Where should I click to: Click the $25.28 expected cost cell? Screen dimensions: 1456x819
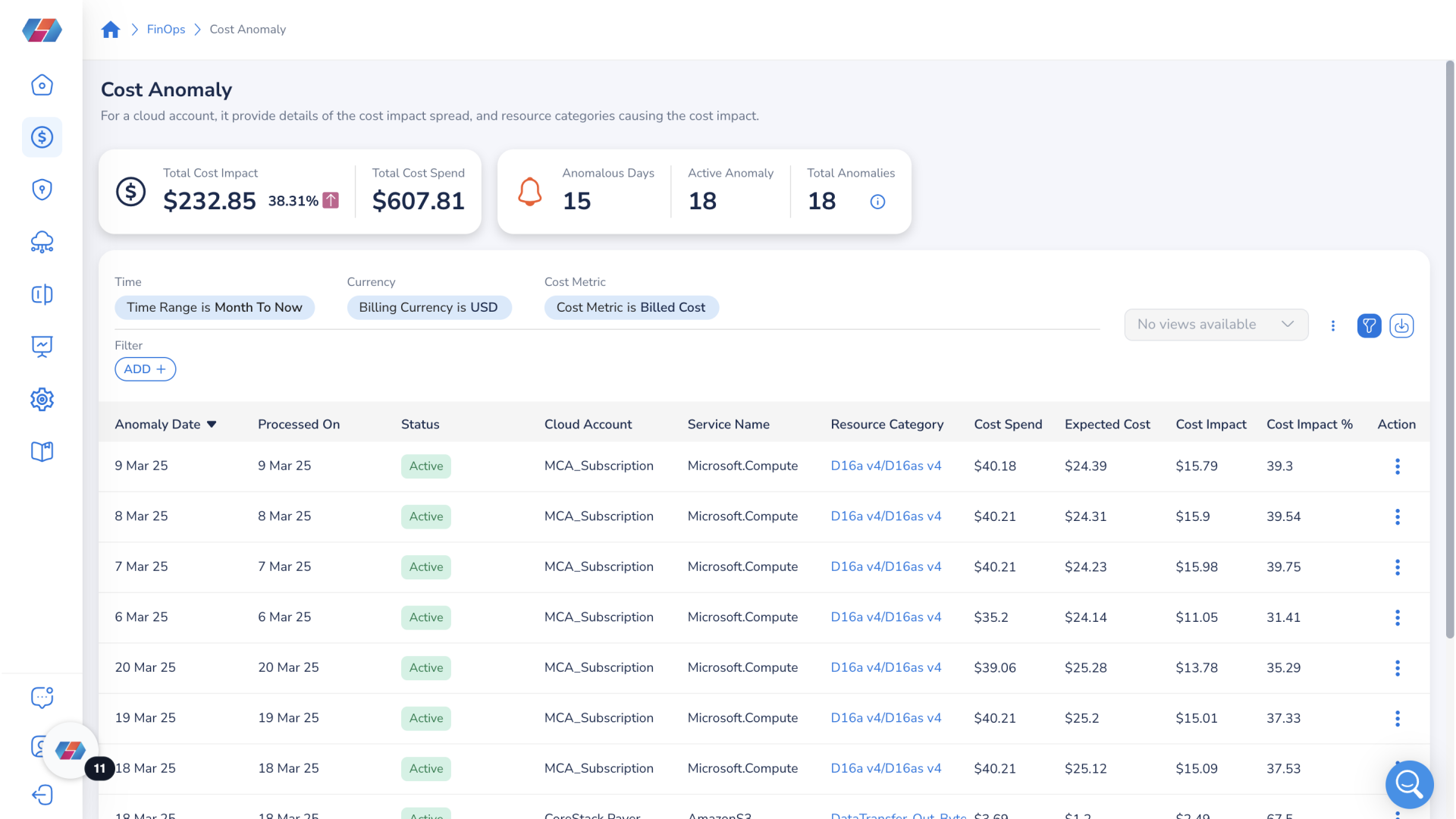point(1085,667)
